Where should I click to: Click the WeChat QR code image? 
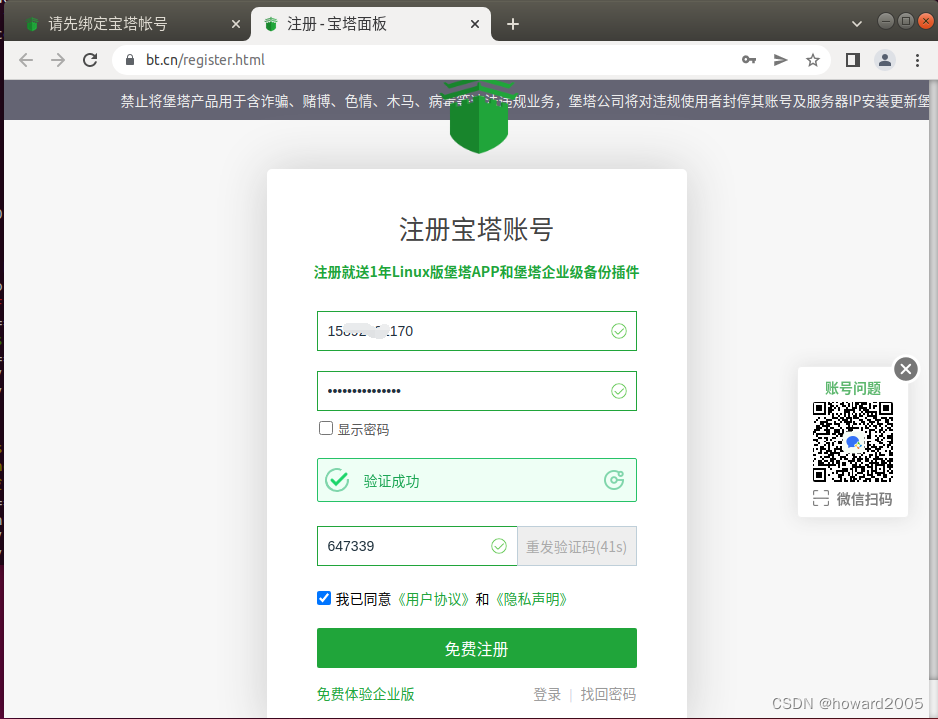click(852, 442)
